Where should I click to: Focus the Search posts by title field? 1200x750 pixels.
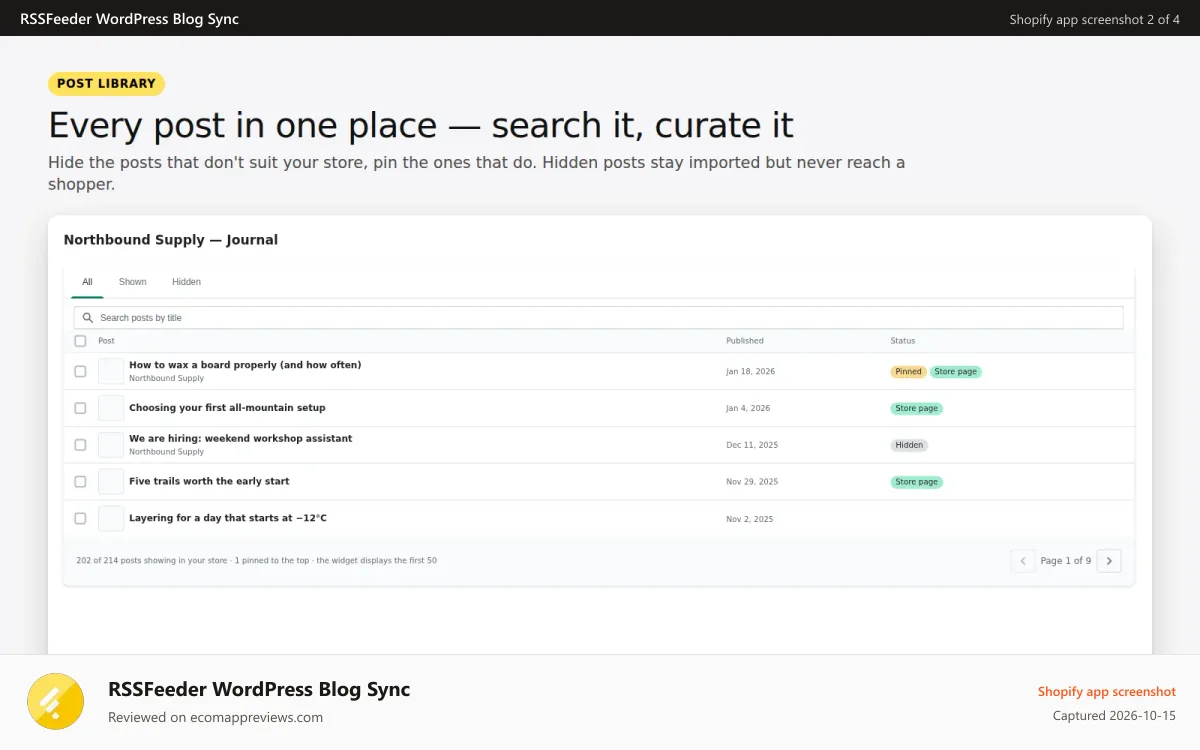click(x=598, y=318)
